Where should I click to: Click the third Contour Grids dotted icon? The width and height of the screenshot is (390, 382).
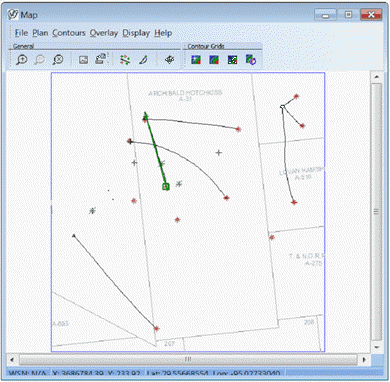click(x=232, y=60)
